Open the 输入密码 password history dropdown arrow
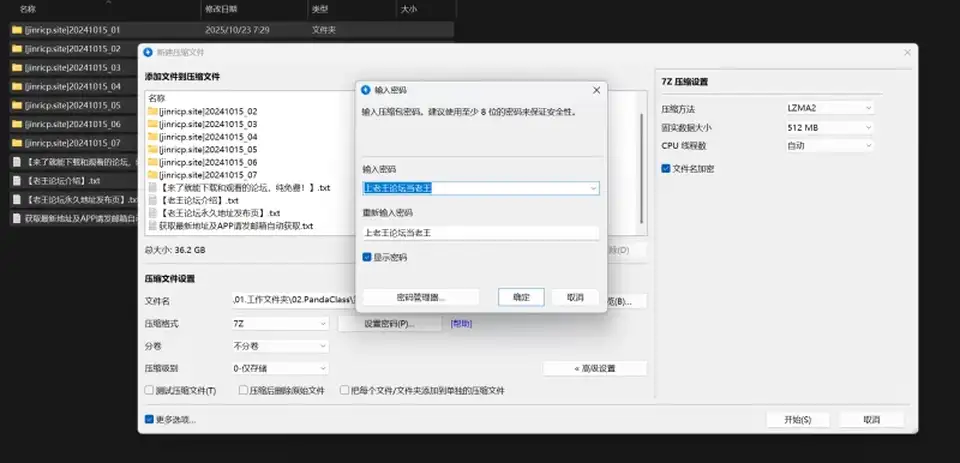 593,189
